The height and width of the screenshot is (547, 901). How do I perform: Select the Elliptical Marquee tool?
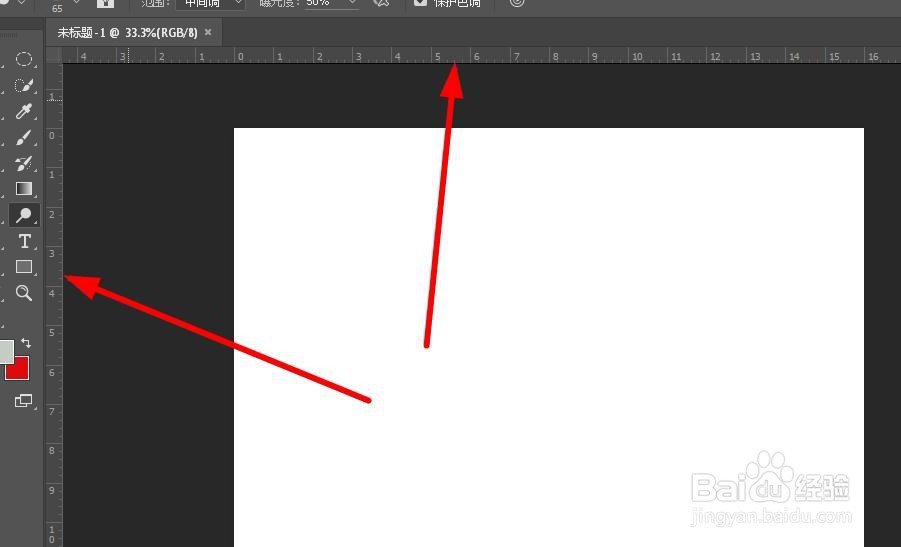coord(24,59)
